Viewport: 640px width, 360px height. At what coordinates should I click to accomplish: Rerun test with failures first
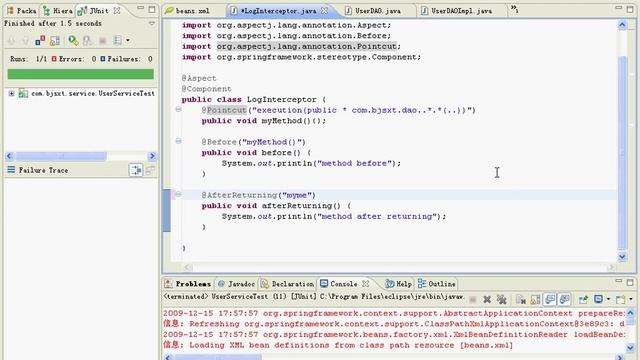(x=87, y=40)
